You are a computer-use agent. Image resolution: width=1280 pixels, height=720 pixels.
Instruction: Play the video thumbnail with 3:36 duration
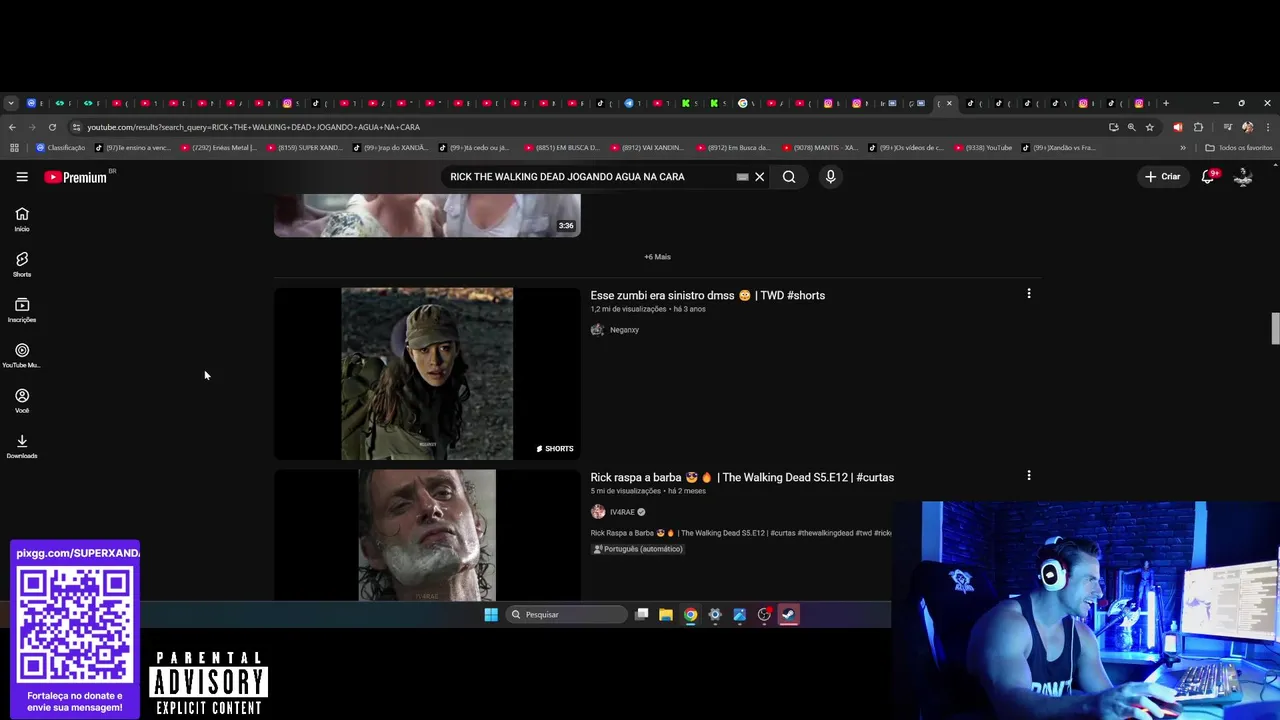point(427,215)
